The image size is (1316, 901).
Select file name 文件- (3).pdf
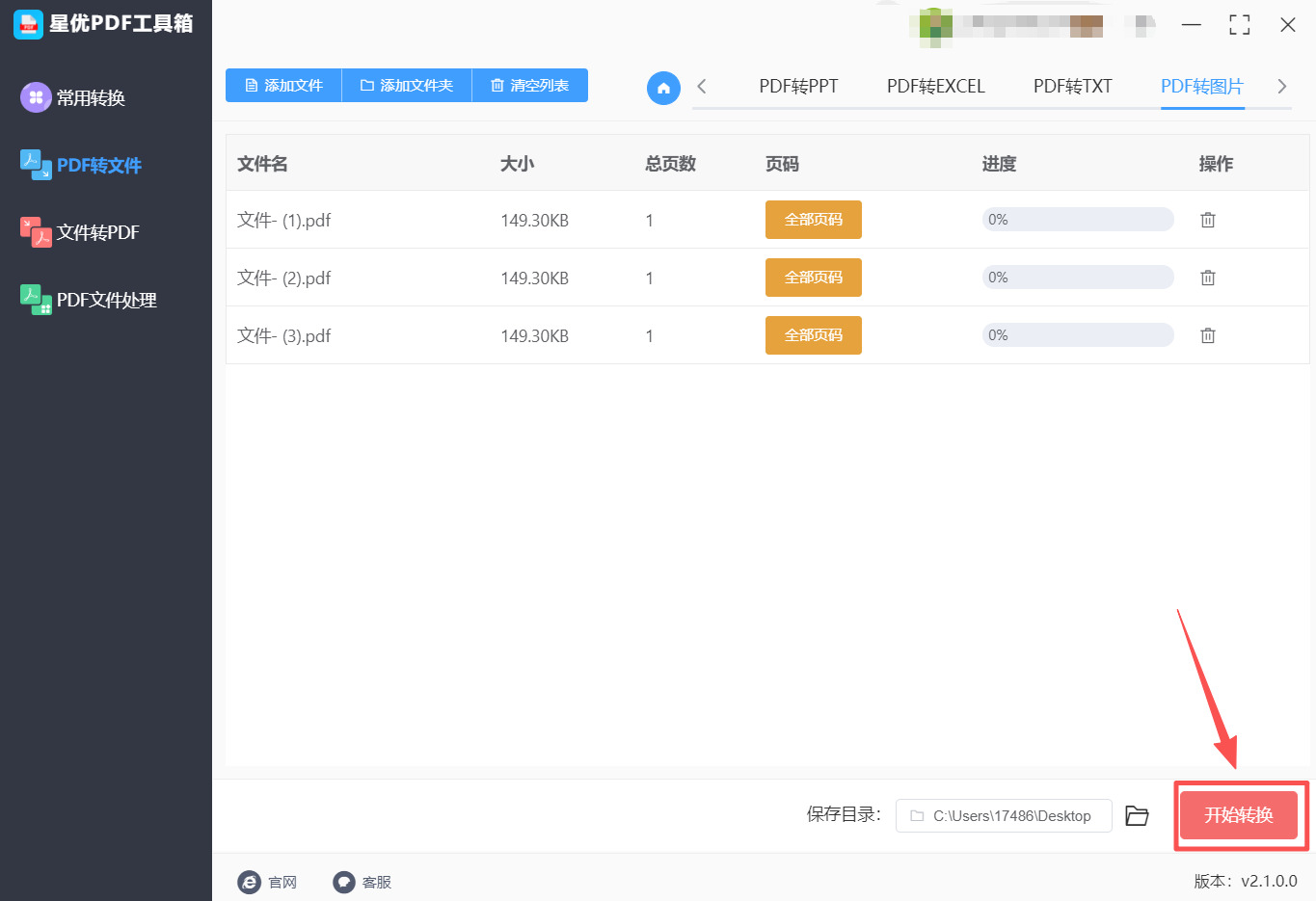tap(283, 335)
